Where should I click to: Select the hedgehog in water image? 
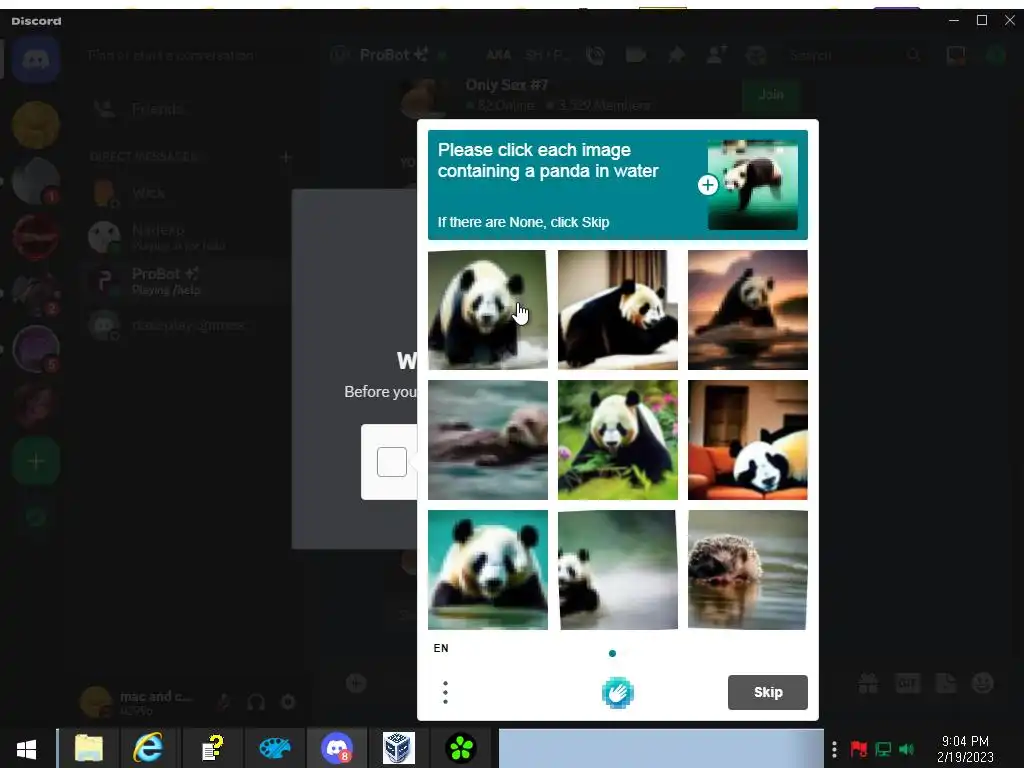[x=748, y=569]
